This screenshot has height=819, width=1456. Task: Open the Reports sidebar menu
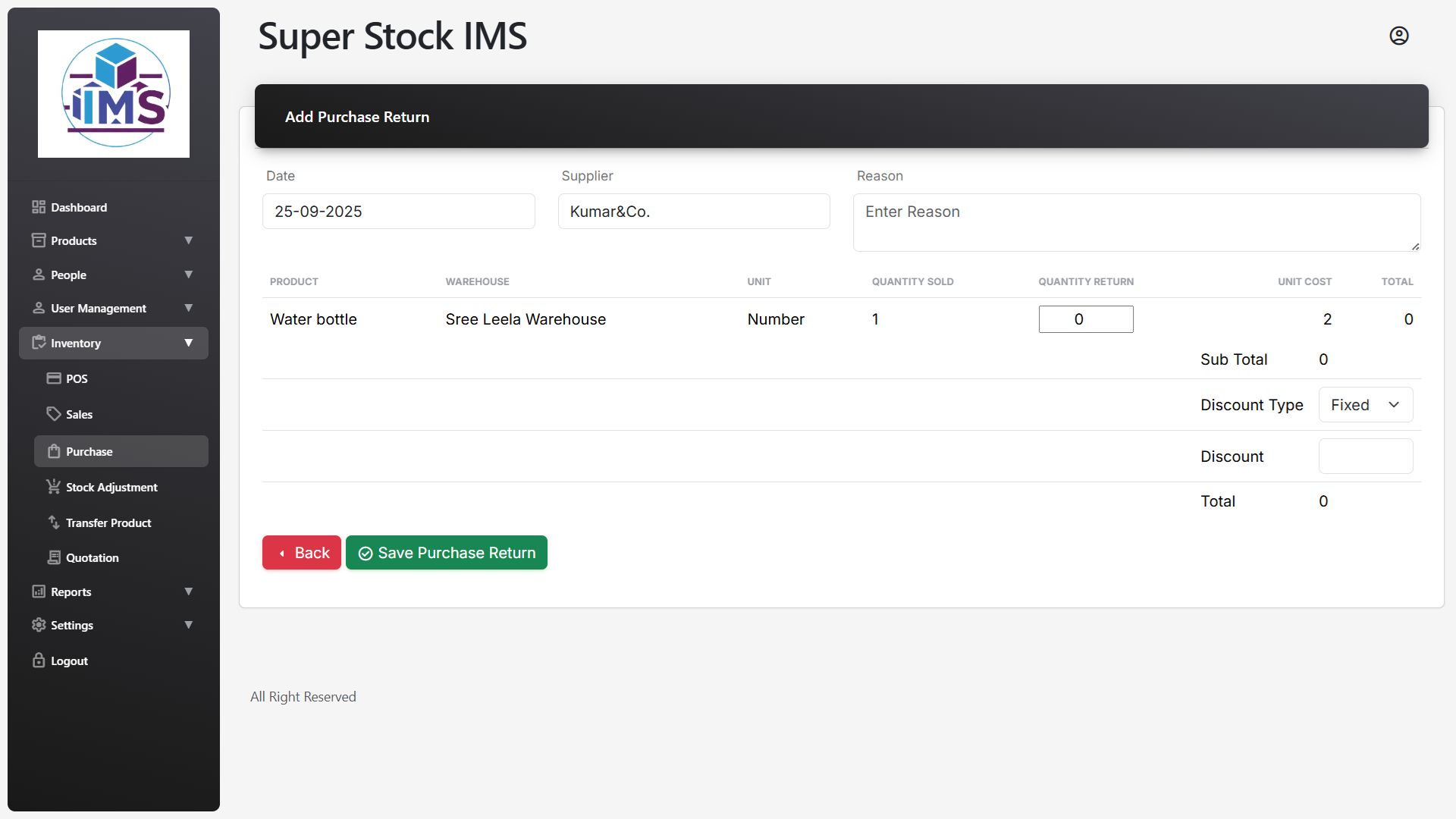(71, 591)
